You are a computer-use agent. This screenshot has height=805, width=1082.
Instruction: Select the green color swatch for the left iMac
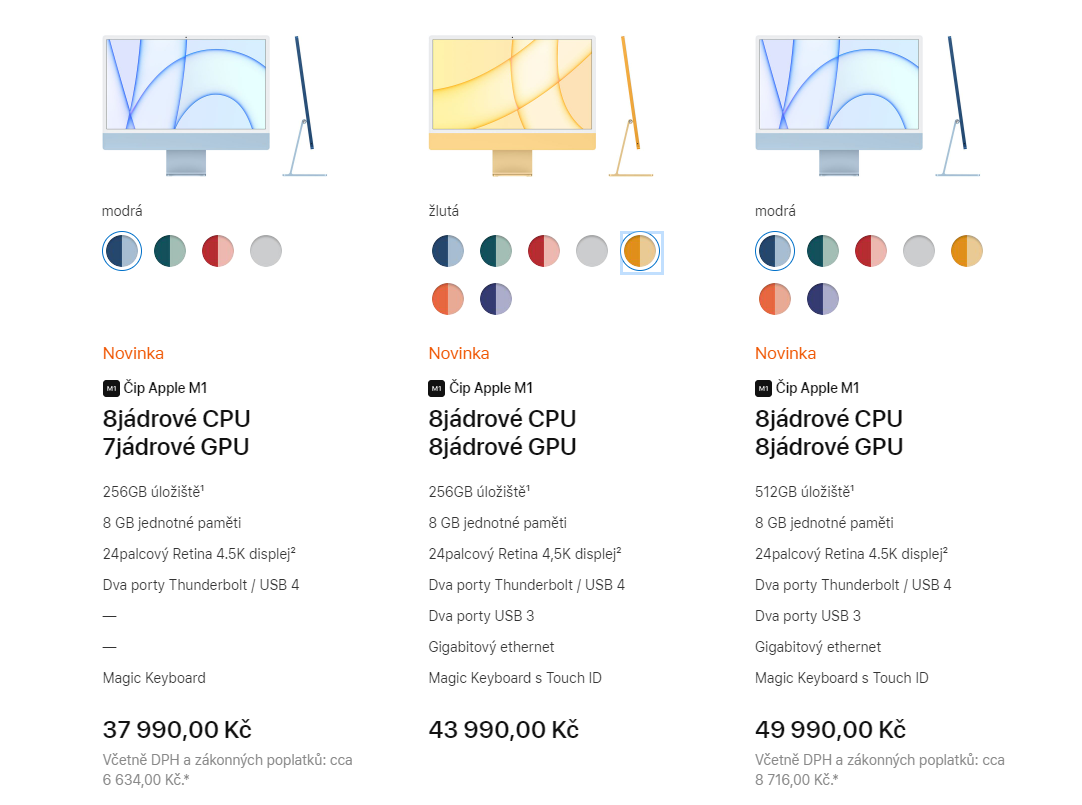[x=170, y=251]
